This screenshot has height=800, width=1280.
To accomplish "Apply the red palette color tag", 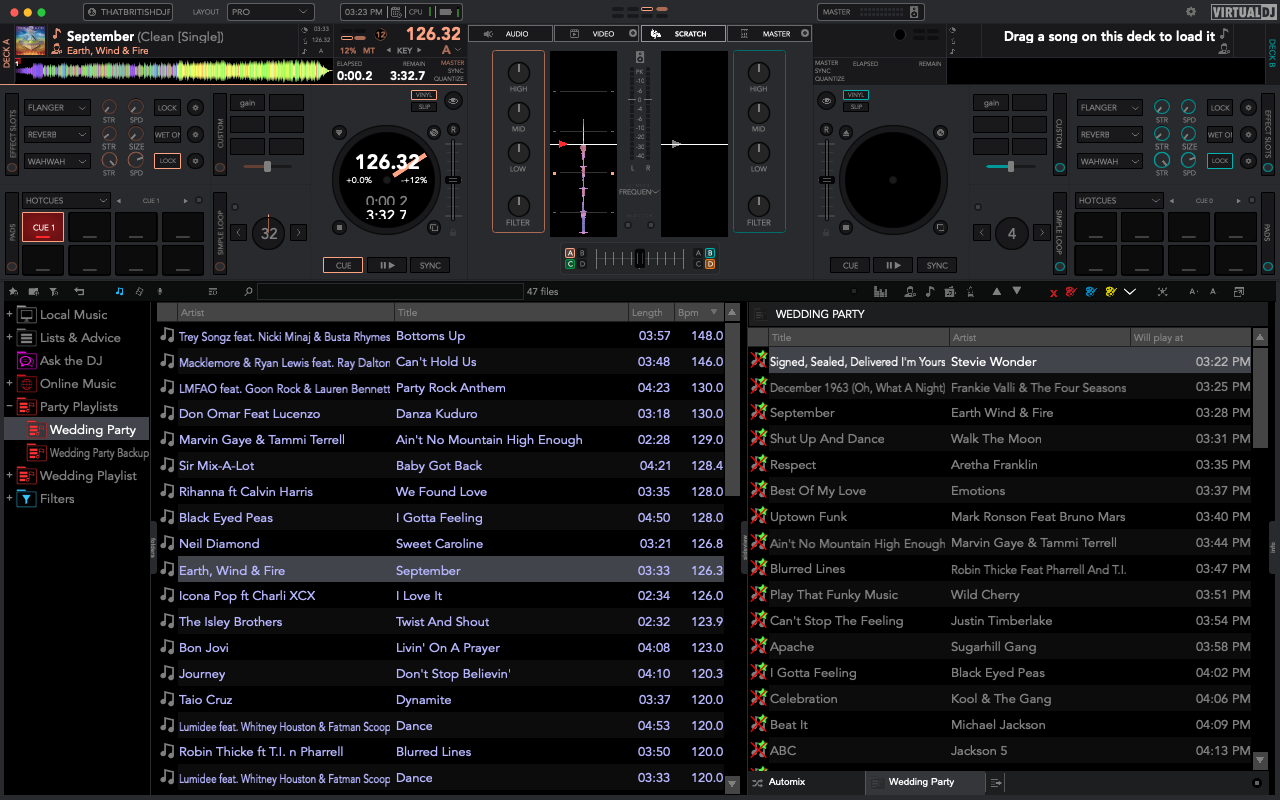I will coord(1071,291).
